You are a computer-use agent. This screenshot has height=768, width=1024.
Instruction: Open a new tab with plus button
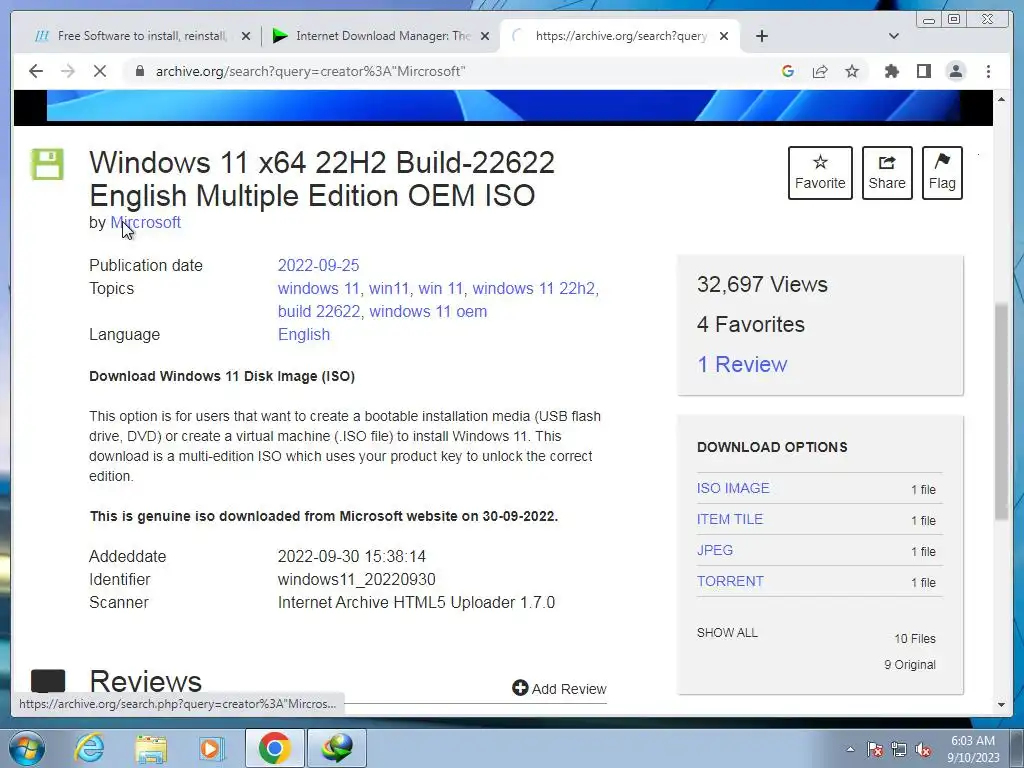(x=761, y=36)
